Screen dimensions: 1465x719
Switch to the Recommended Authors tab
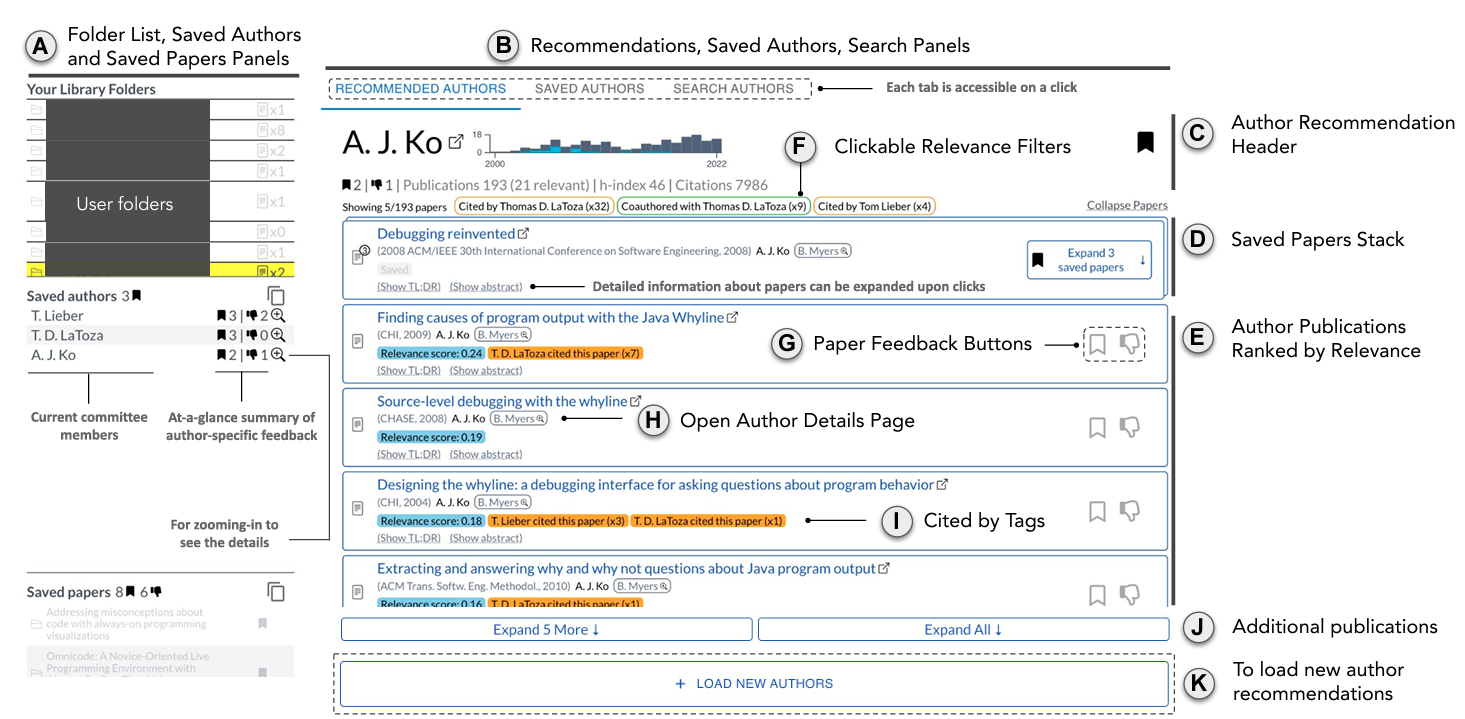(x=420, y=88)
